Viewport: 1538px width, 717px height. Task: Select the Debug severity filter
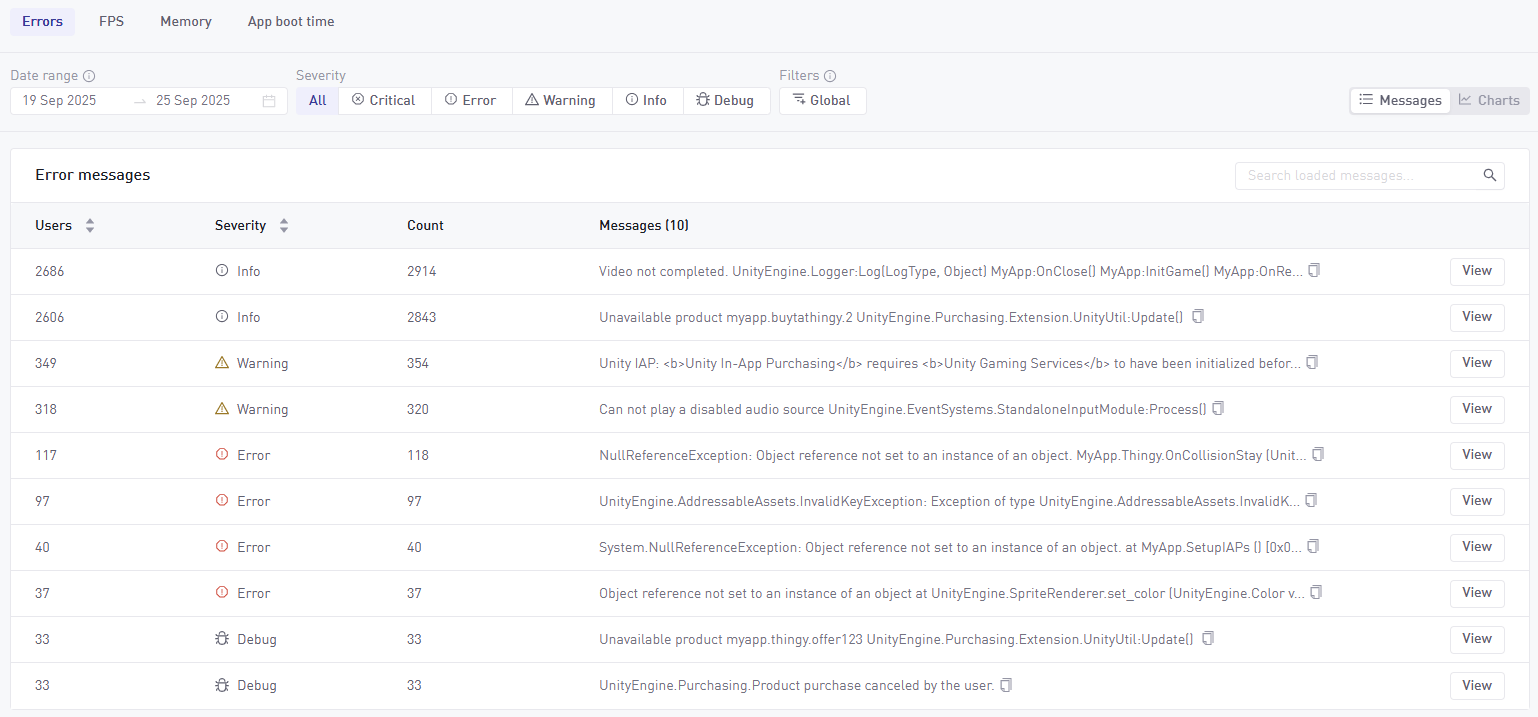(725, 101)
